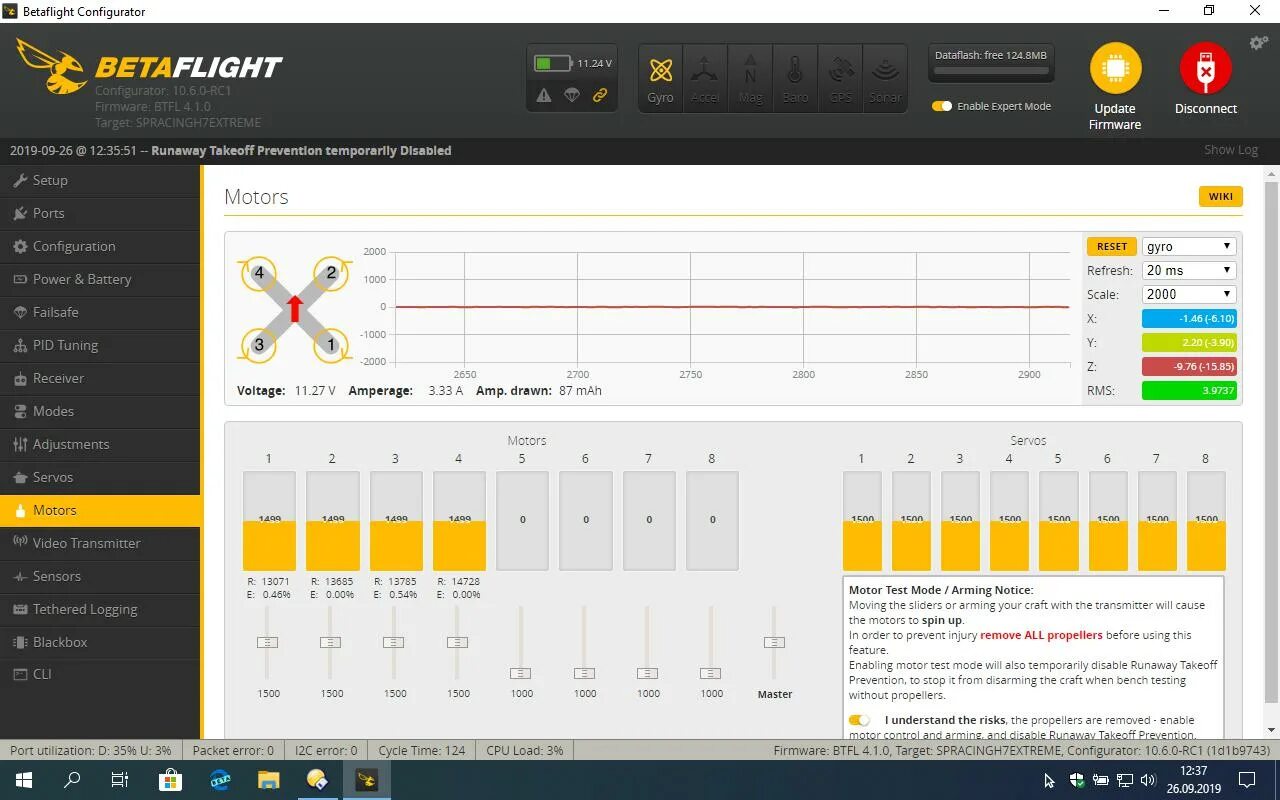Open Windows search from the taskbar

click(x=72, y=780)
